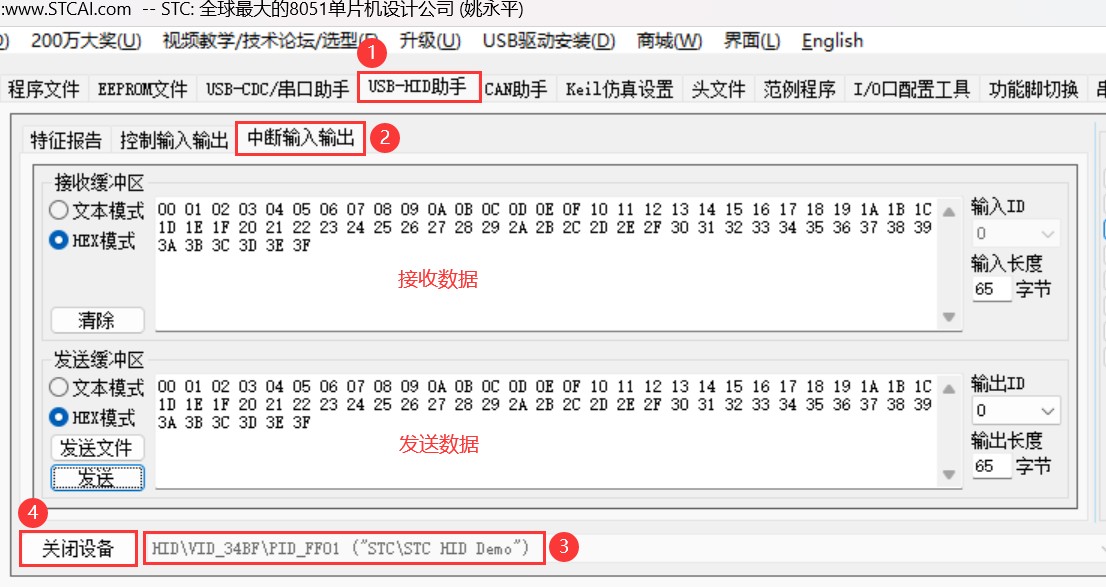Click receive buffer scrollbar down arrow
The image size is (1106, 587).
pos(949,317)
